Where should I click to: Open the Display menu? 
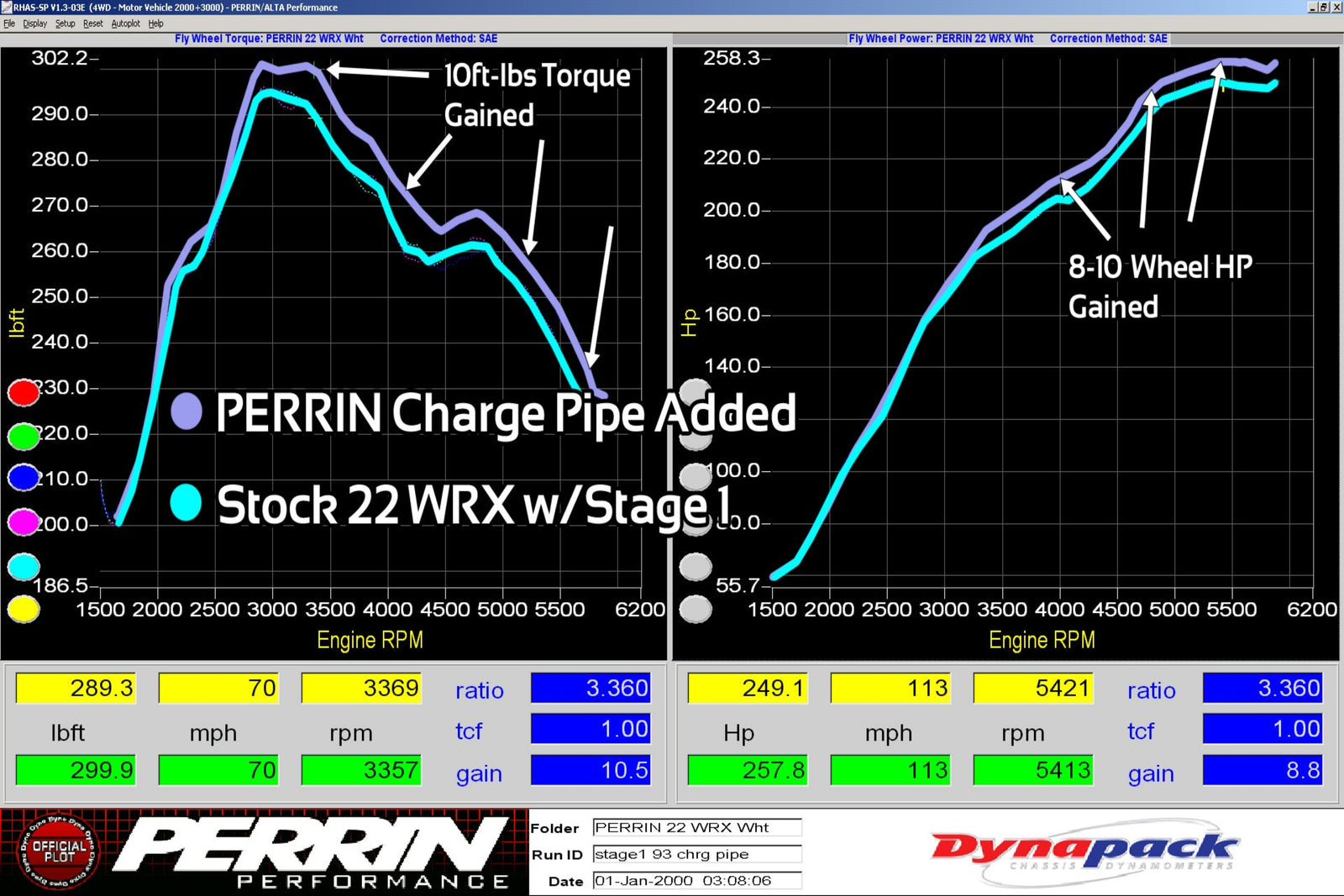[34, 24]
